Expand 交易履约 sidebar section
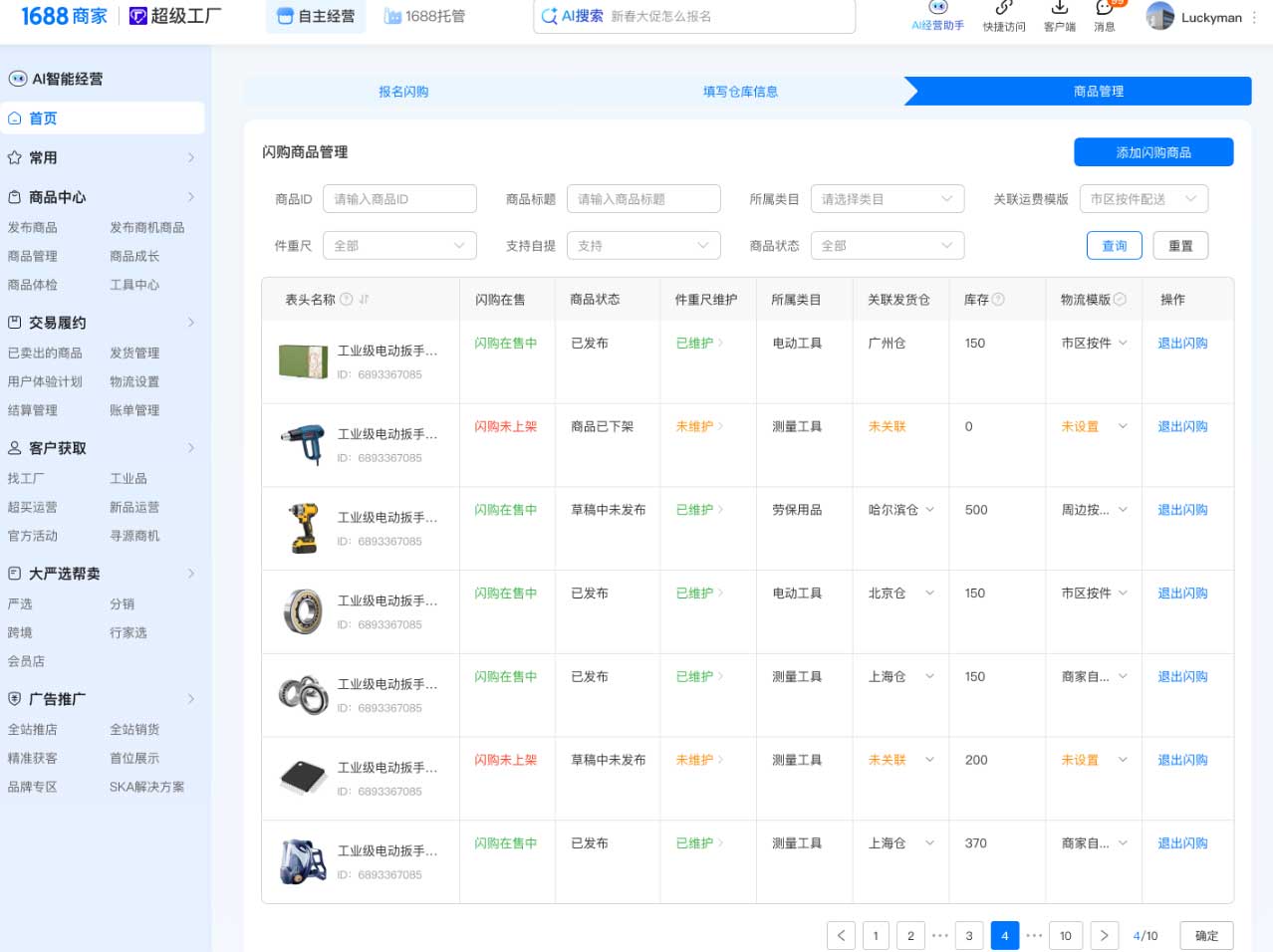 pos(191,323)
